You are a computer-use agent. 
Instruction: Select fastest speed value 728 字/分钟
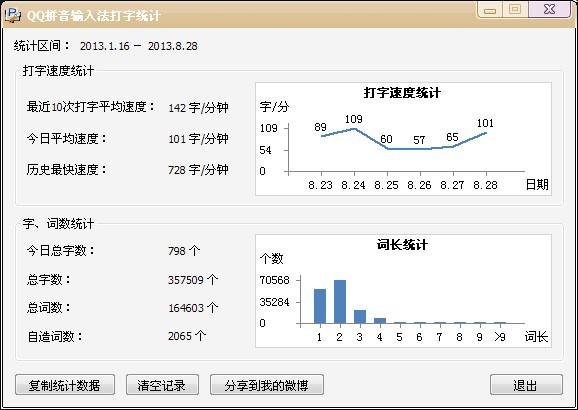(198, 170)
